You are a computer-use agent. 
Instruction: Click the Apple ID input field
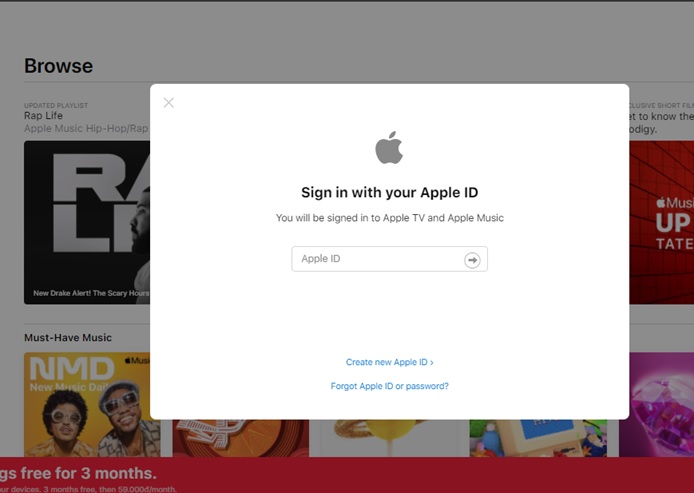(389, 259)
